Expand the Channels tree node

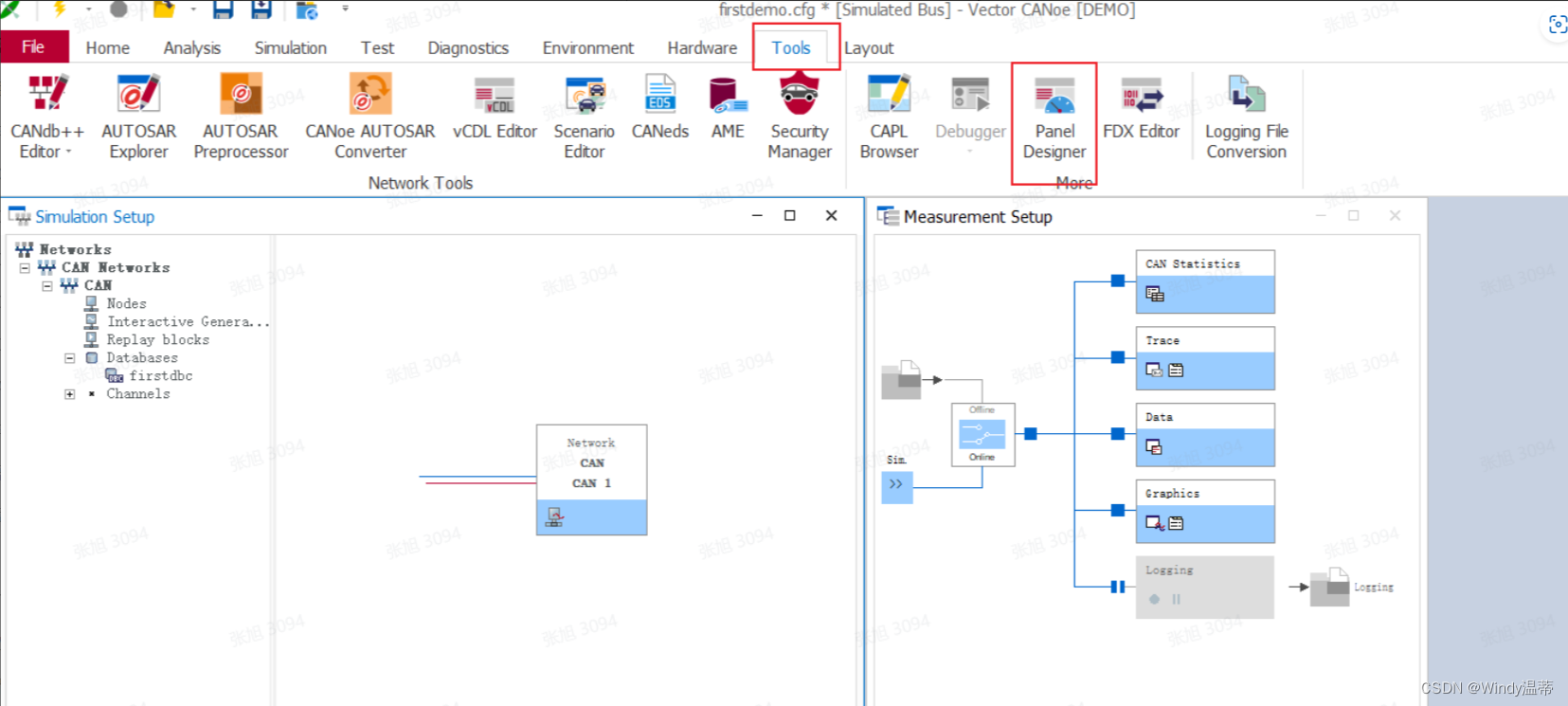click(69, 394)
